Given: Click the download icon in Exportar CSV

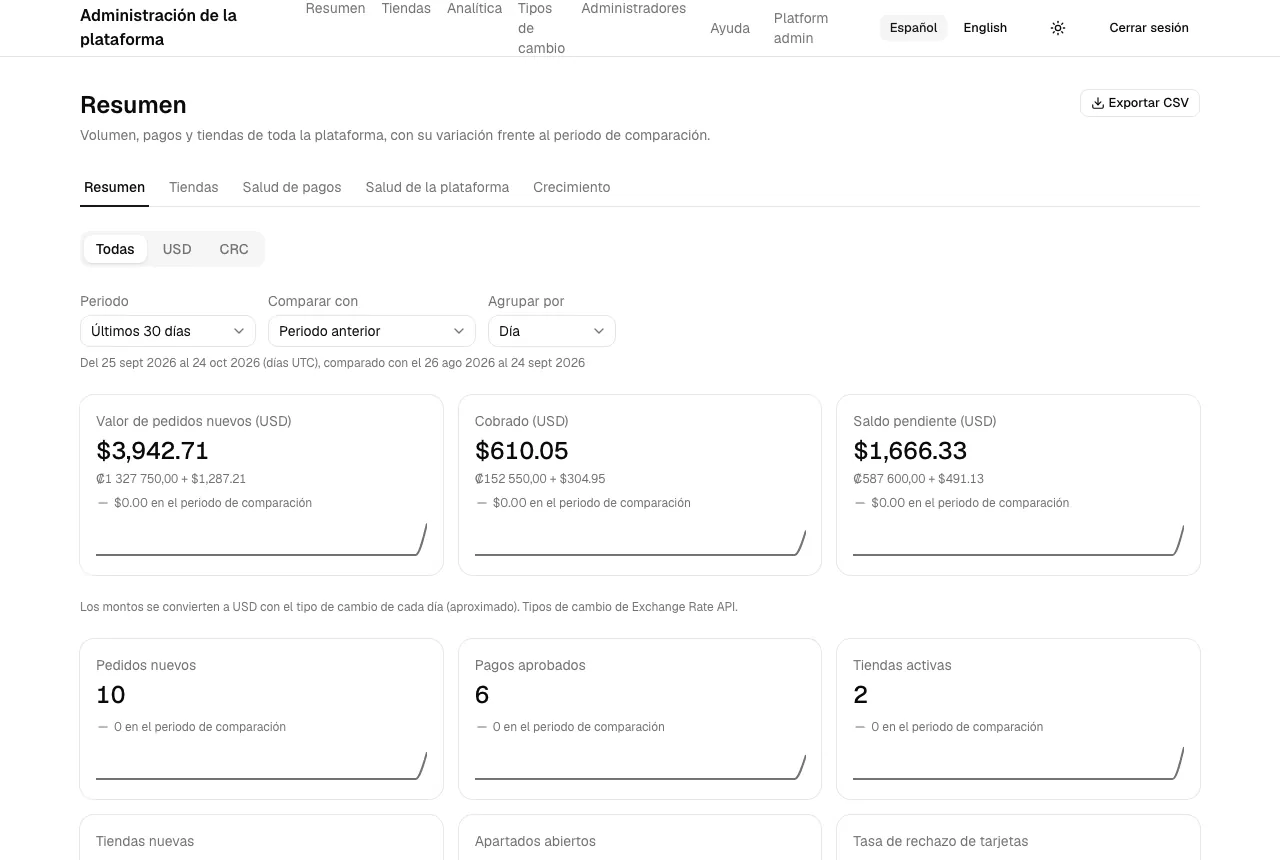Looking at the screenshot, I should 1098,103.
